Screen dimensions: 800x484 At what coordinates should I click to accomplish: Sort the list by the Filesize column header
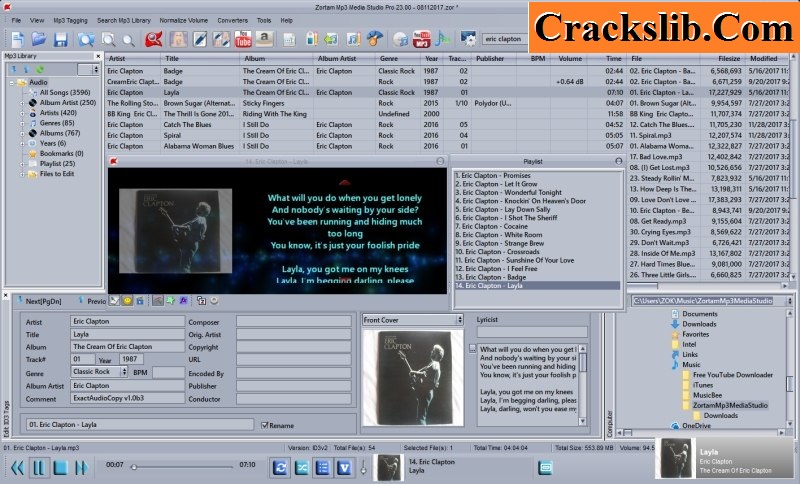(x=722, y=59)
